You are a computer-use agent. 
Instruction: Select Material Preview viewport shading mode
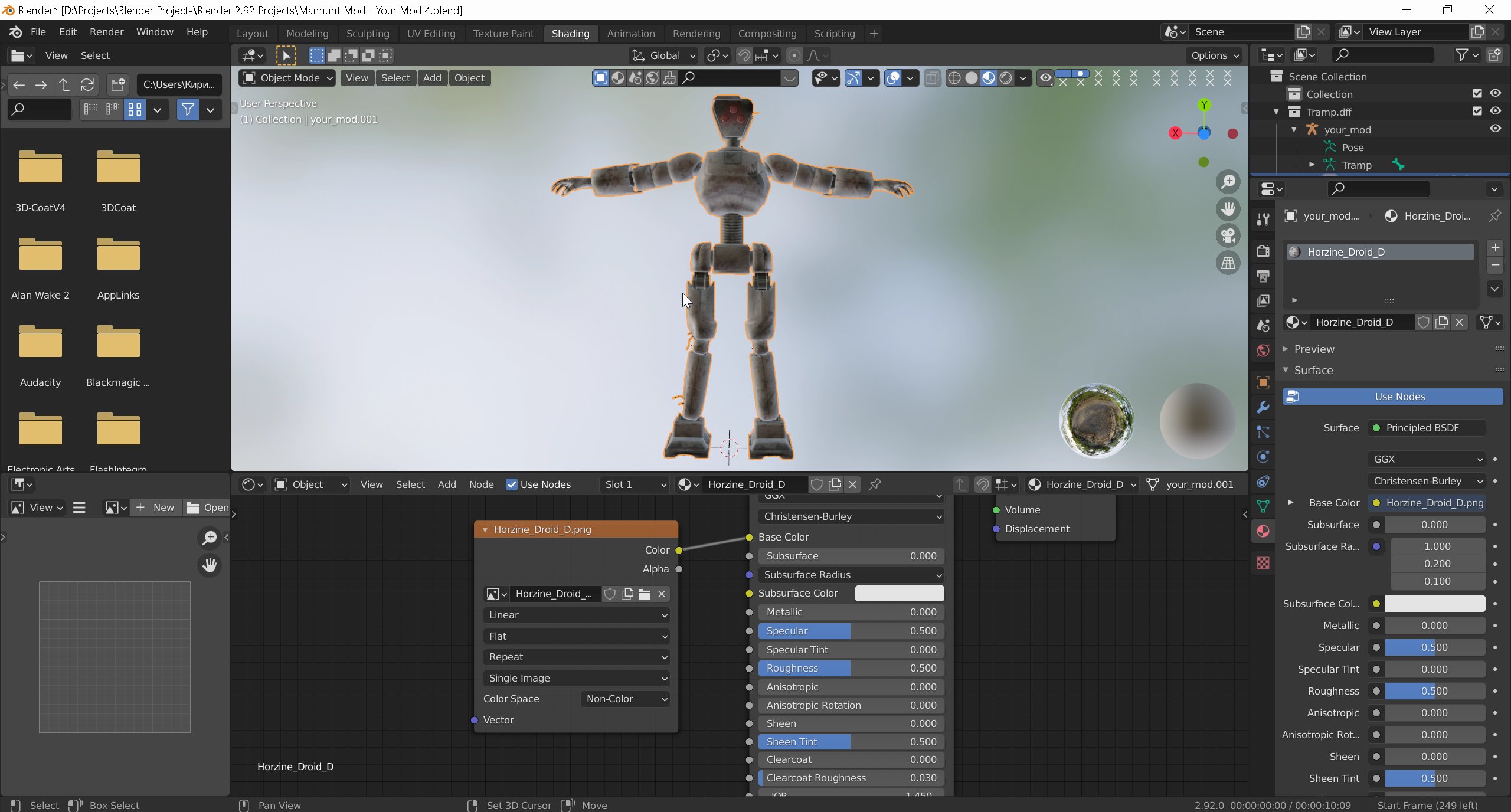989,78
